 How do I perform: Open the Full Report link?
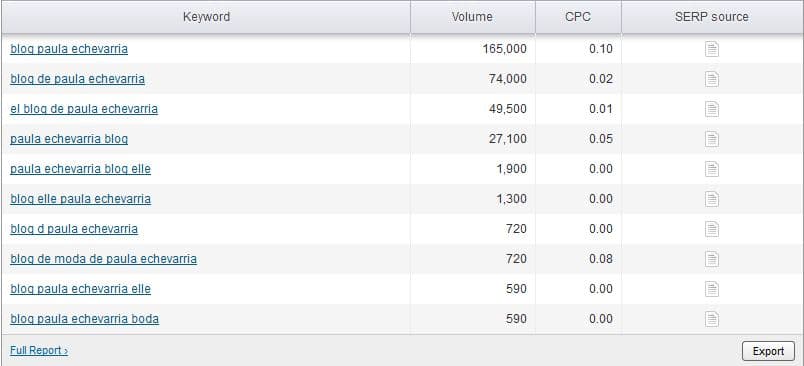[x=39, y=351]
